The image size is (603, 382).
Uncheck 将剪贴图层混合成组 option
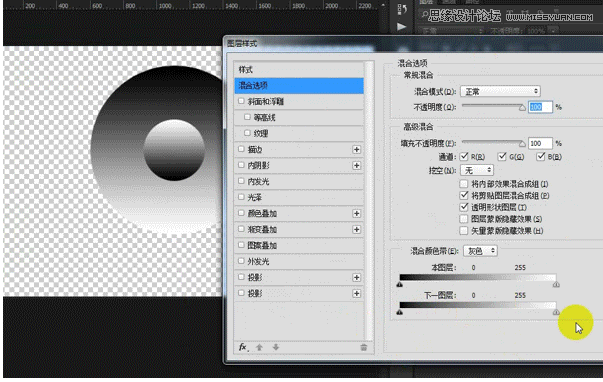464,195
